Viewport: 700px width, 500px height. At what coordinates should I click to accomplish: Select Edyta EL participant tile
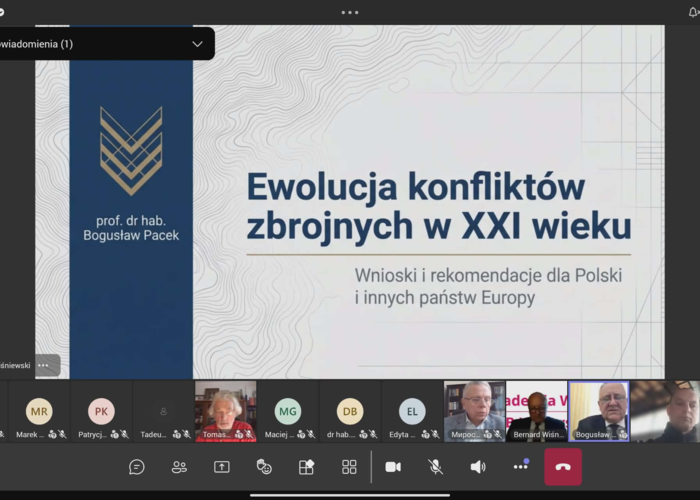412,412
